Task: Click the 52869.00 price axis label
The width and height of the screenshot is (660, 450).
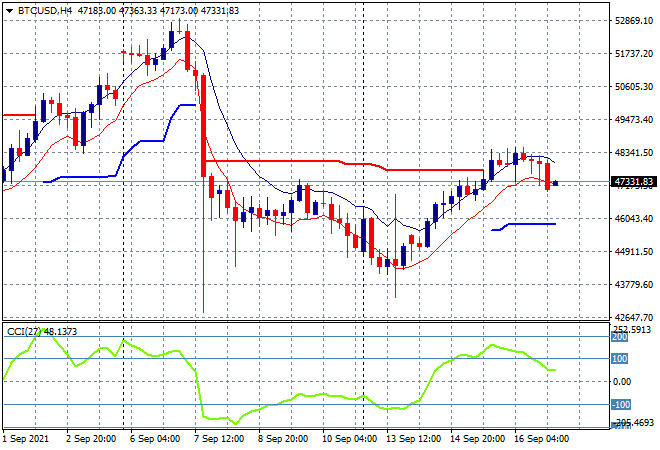Action: [632, 20]
